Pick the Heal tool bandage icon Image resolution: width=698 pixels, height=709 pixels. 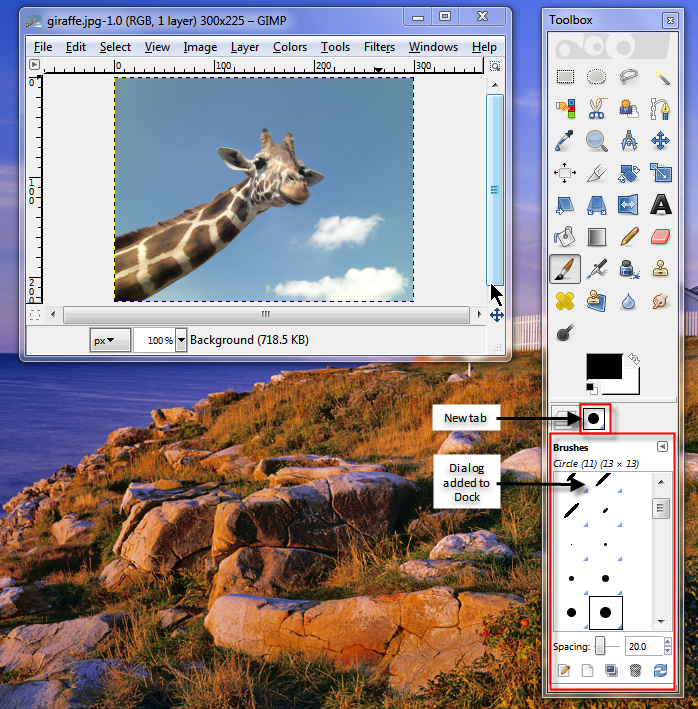[566, 300]
